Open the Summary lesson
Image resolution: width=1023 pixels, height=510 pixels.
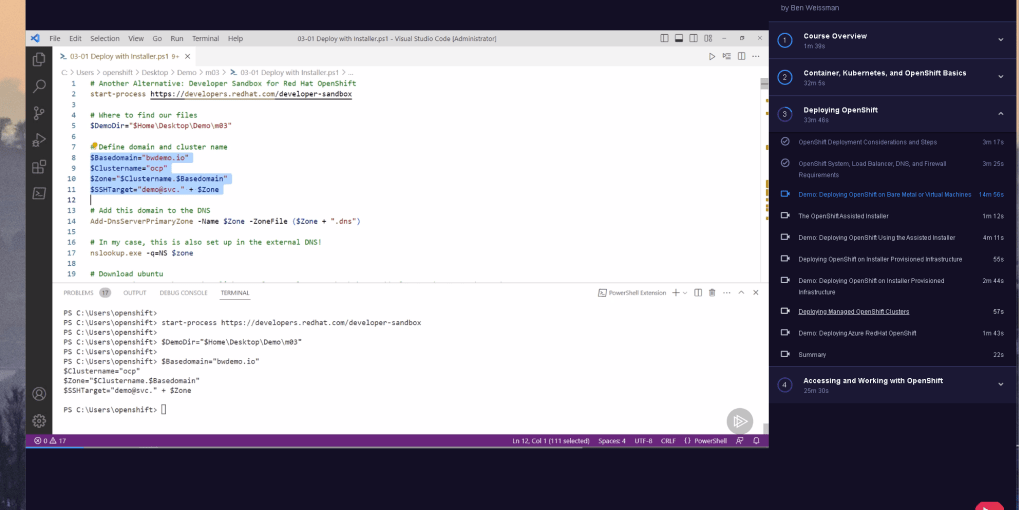coord(812,355)
